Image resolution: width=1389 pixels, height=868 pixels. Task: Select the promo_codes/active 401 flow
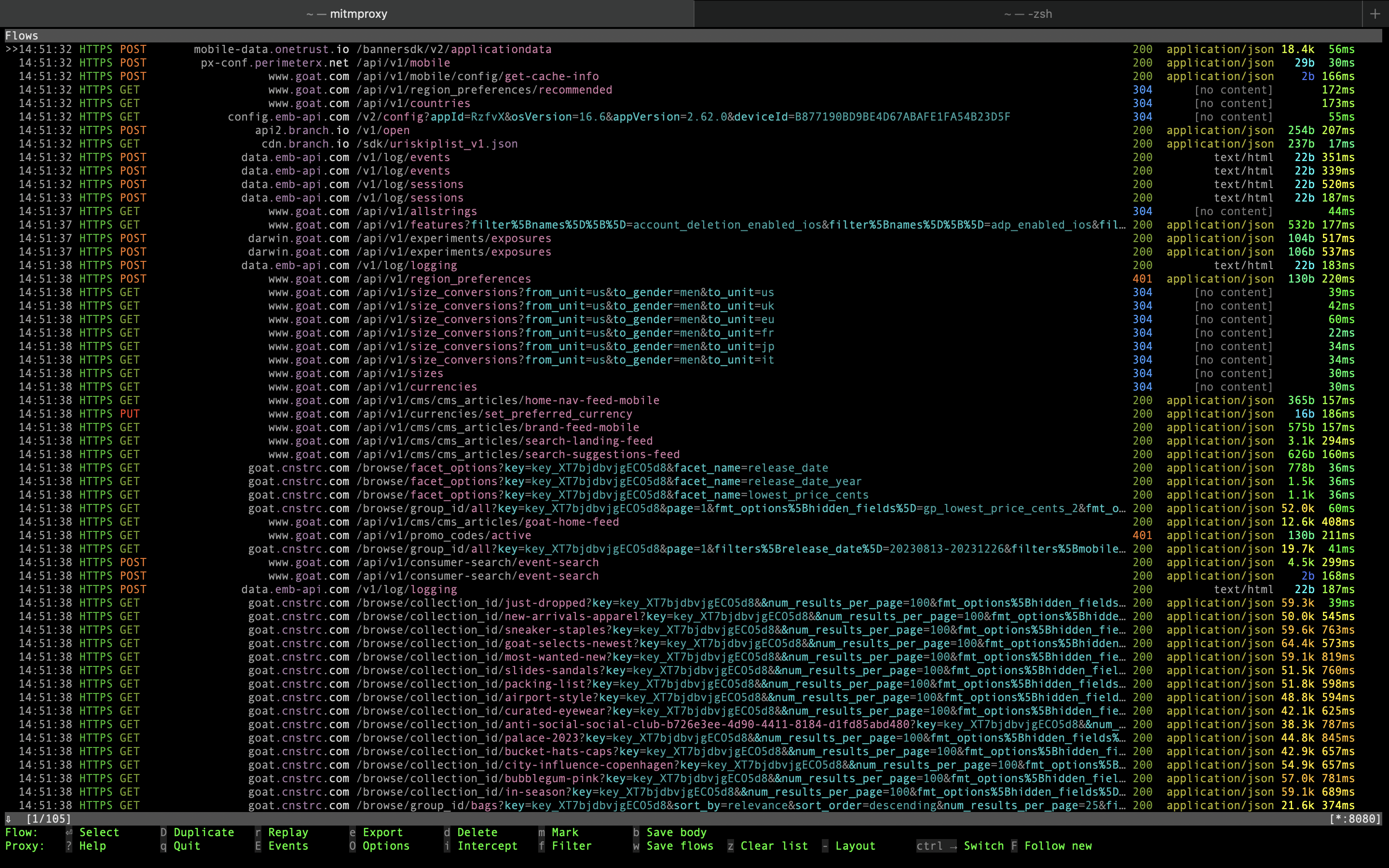tap(694, 535)
